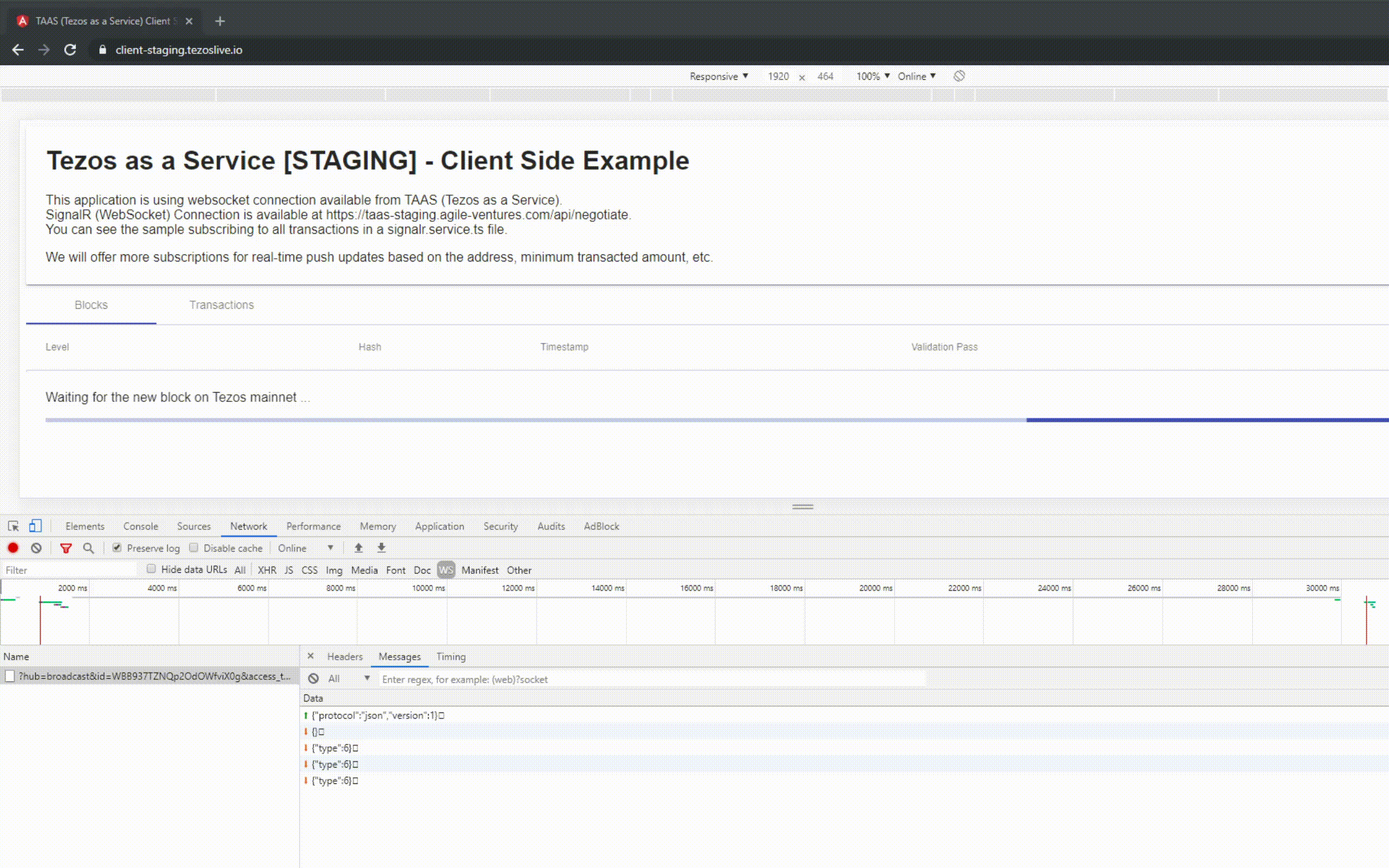Click the browser address bar URL
The height and width of the screenshot is (868, 1389).
pyautogui.click(x=179, y=50)
